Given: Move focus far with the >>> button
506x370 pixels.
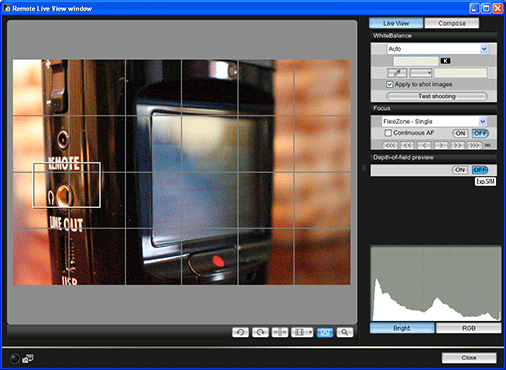Looking at the screenshot, I should tap(474, 145).
